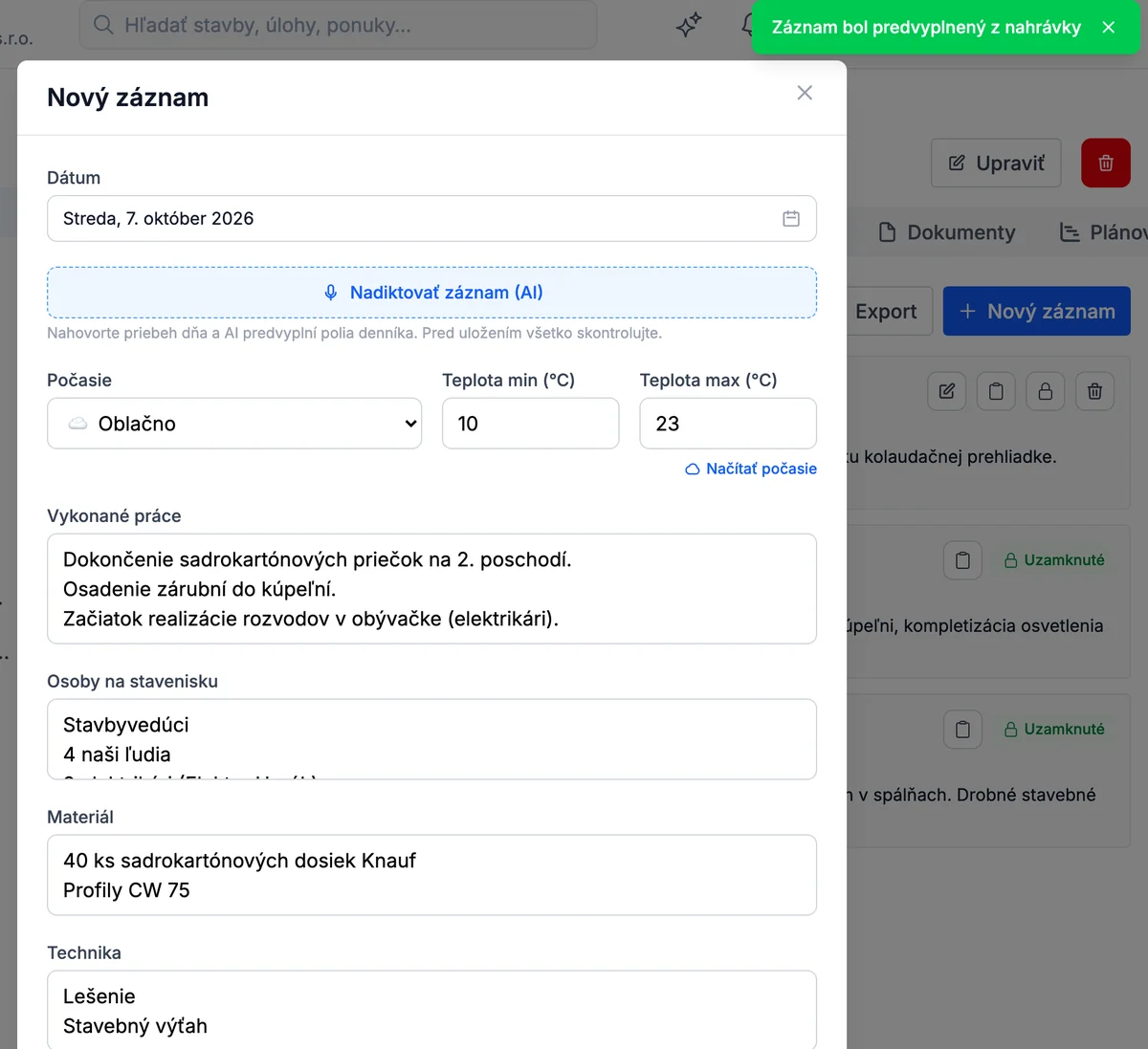The height and width of the screenshot is (1049, 1148).
Task: Click the red trash button beside Upraviť
Action: pyautogui.click(x=1106, y=163)
